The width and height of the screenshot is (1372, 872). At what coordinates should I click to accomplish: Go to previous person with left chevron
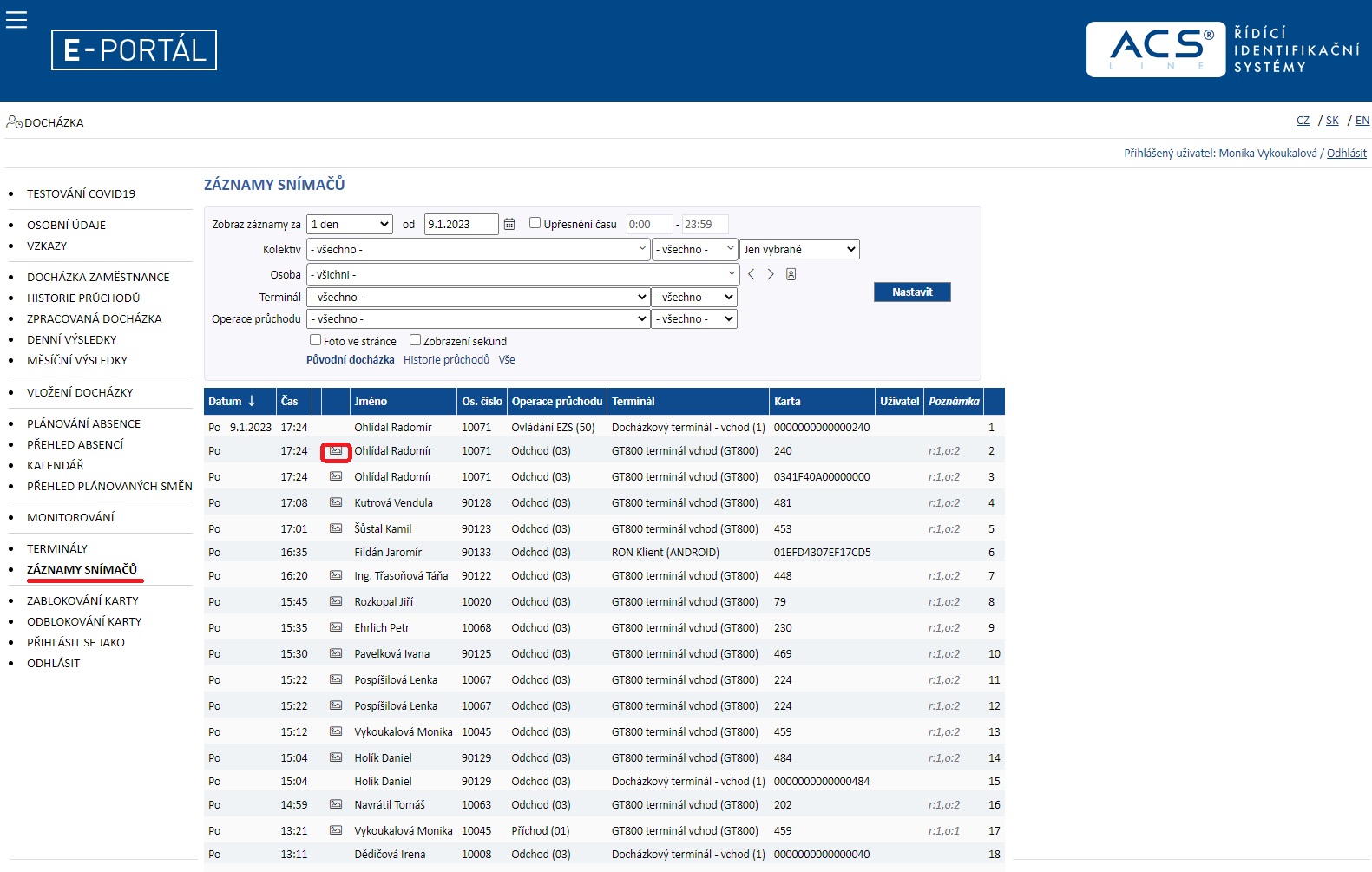coord(752,274)
